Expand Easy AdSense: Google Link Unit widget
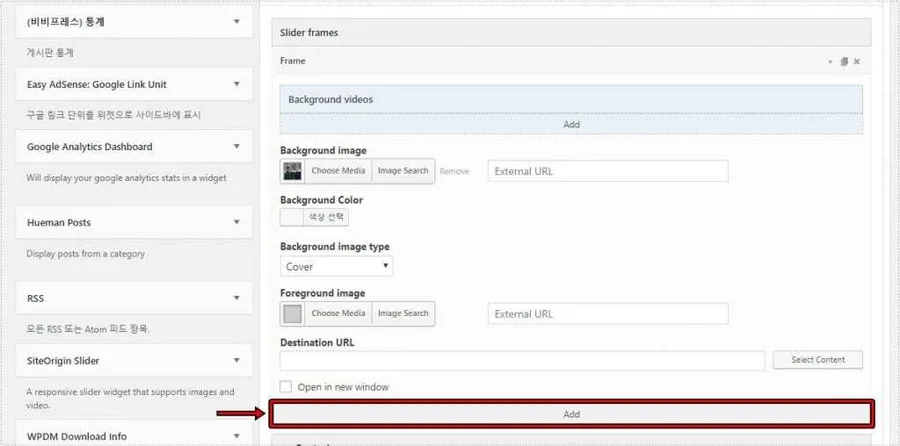Image resolution: width=900 pixels, height=446 pixels. coord(236,84)
